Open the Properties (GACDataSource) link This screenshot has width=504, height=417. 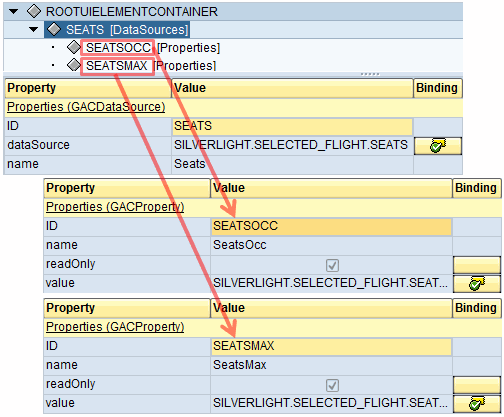coord(86,107)
